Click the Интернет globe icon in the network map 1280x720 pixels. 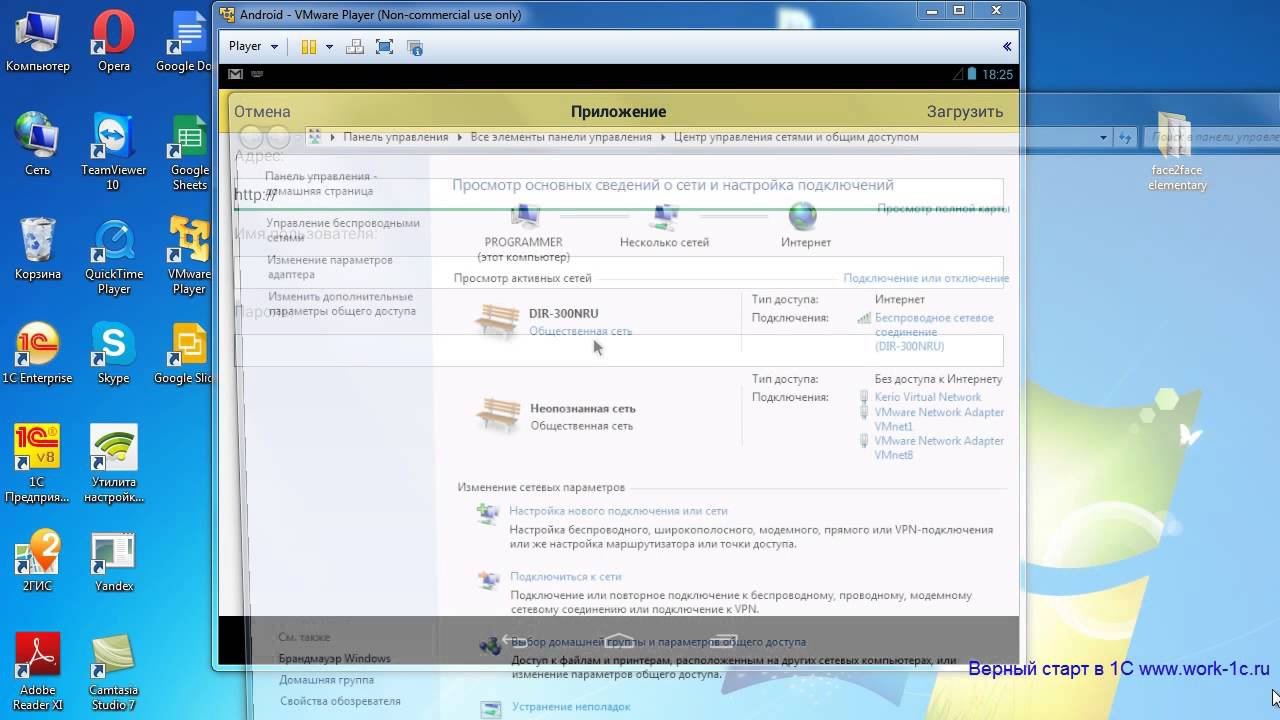[803, 216]
